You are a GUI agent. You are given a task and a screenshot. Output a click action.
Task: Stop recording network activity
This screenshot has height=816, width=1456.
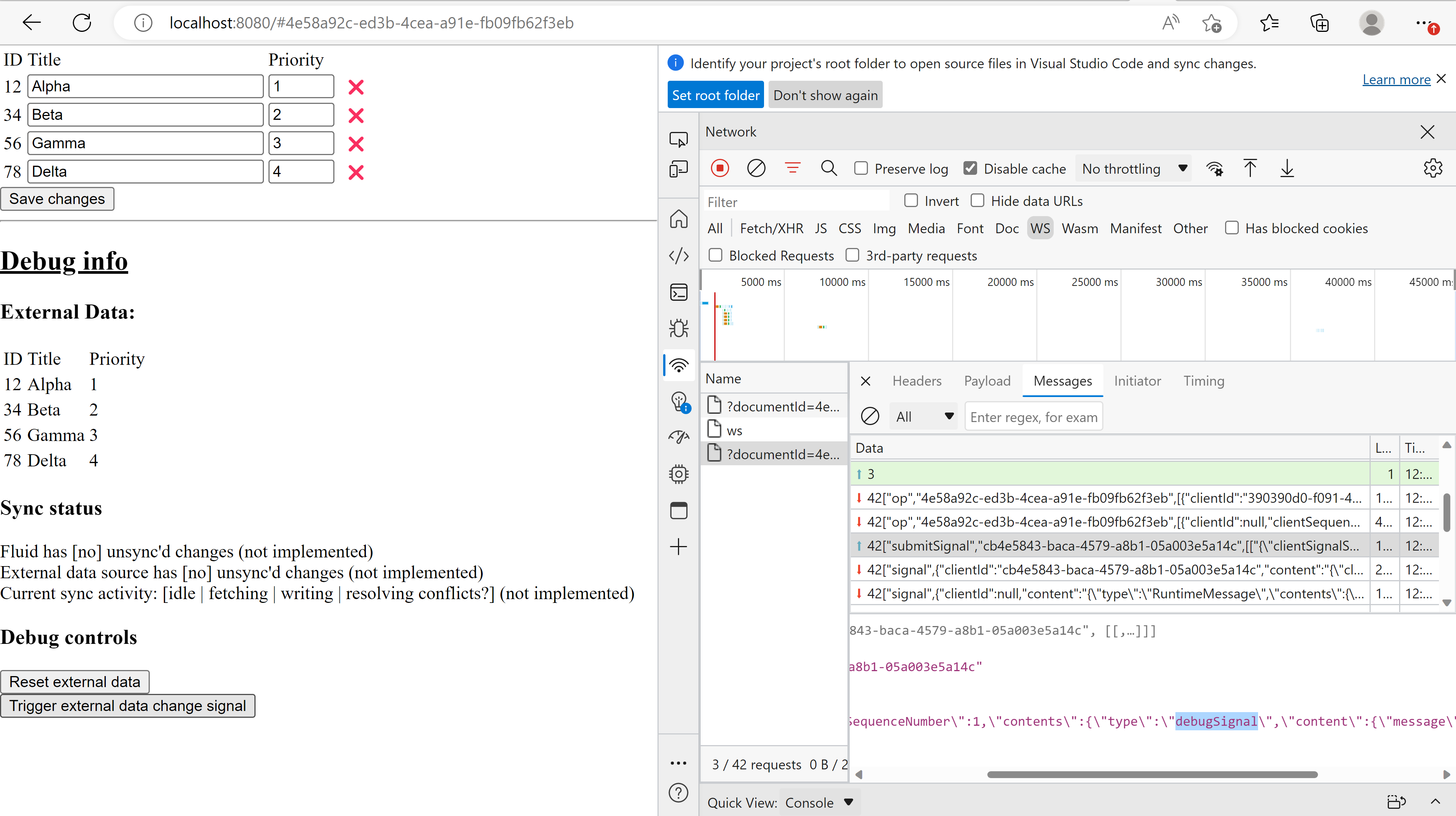(720, 168)
